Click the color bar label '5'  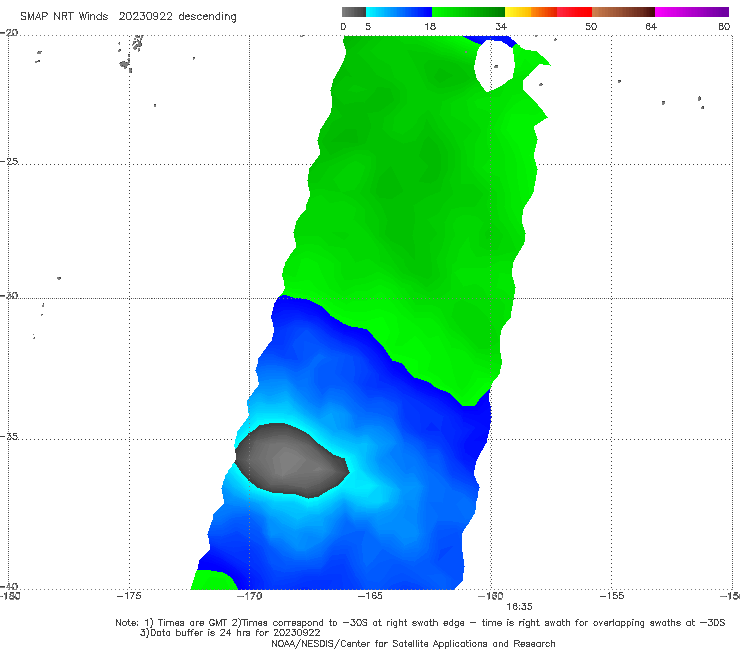(x=368, y=26)
